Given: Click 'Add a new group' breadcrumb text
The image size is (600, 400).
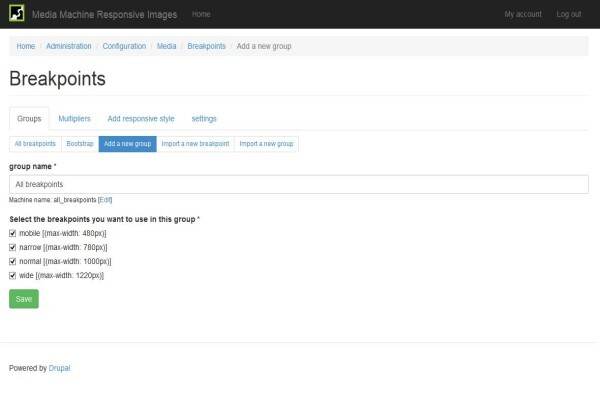Looking at the screenshot, I should 264,46.
